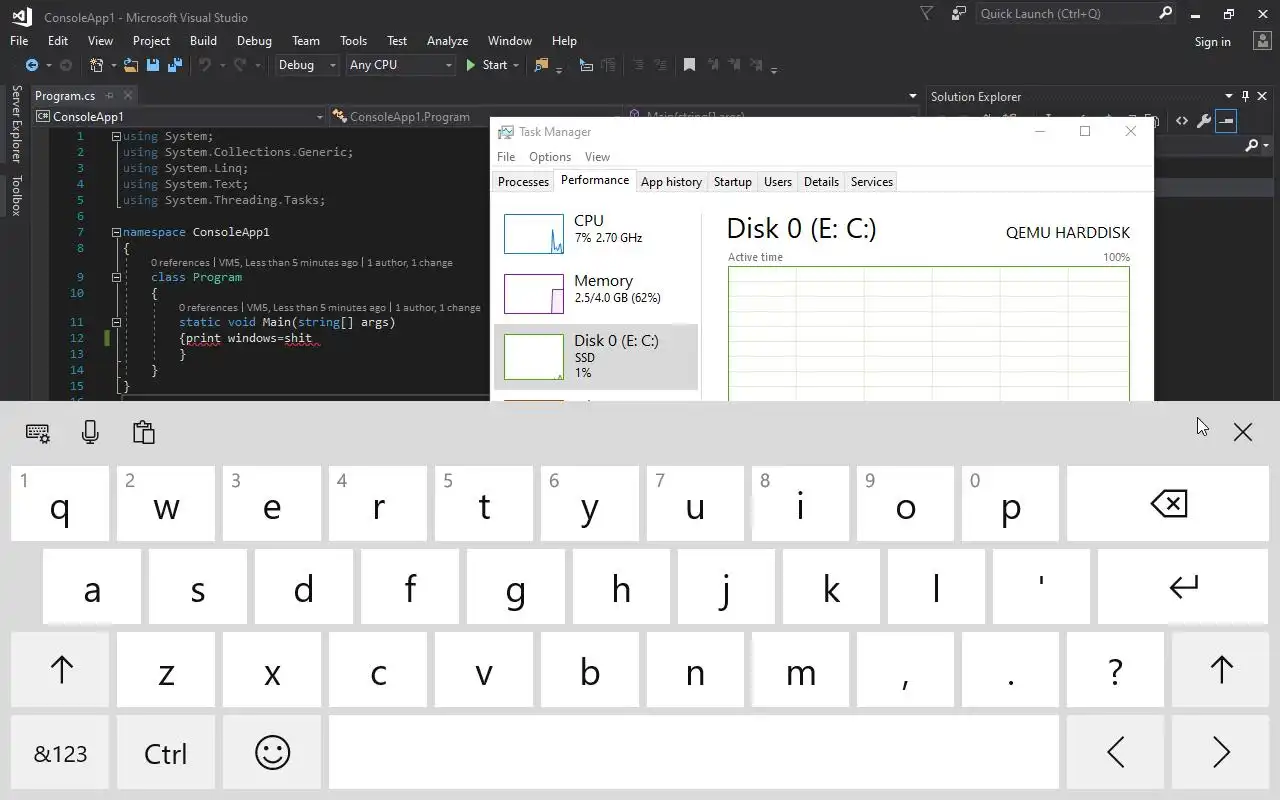Click the Solution Explorer search magnifier icon
Screen dimensions: 1280x800
tap(1251, 145)
